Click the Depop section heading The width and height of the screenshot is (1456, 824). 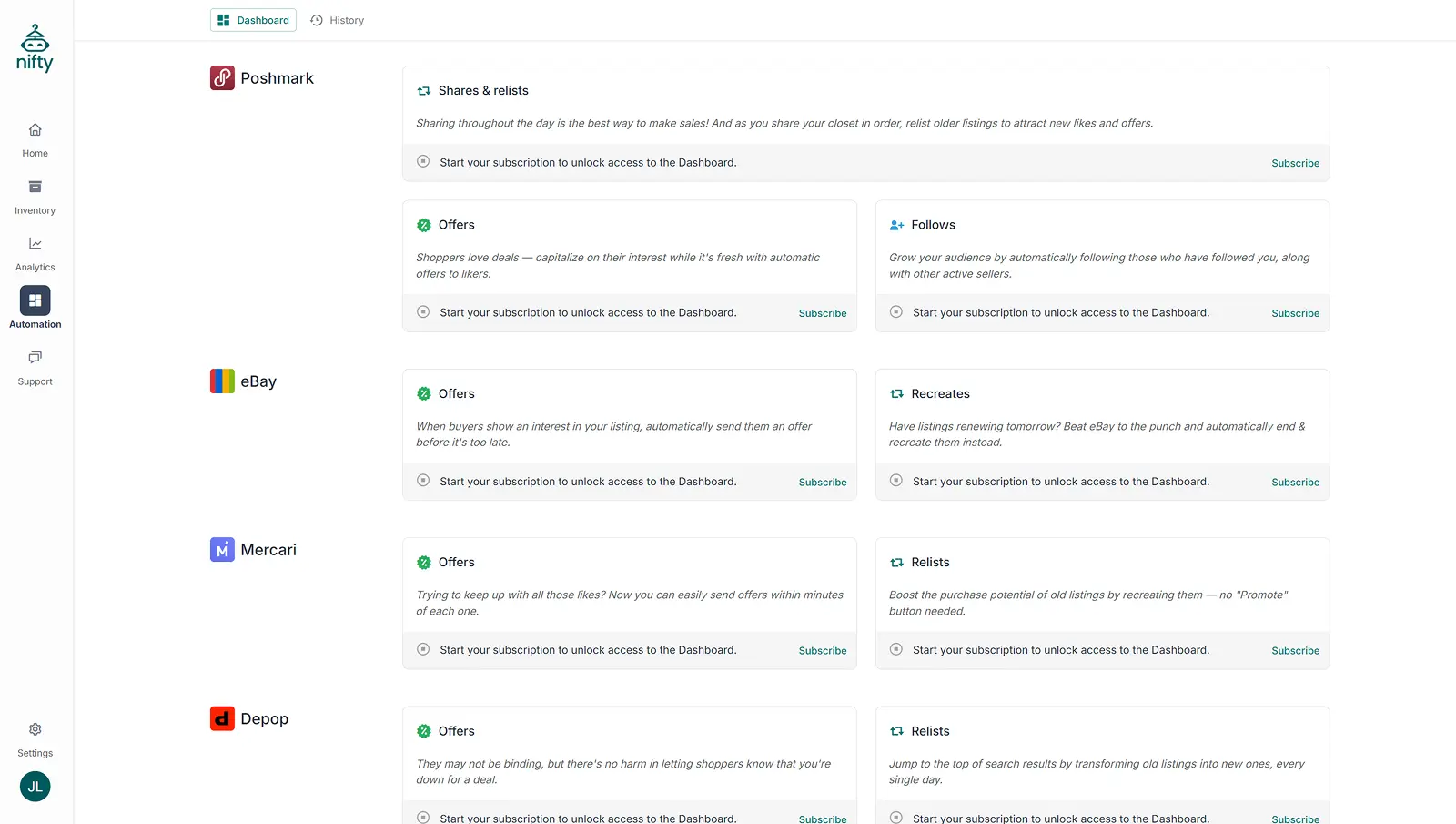[264, 719]
